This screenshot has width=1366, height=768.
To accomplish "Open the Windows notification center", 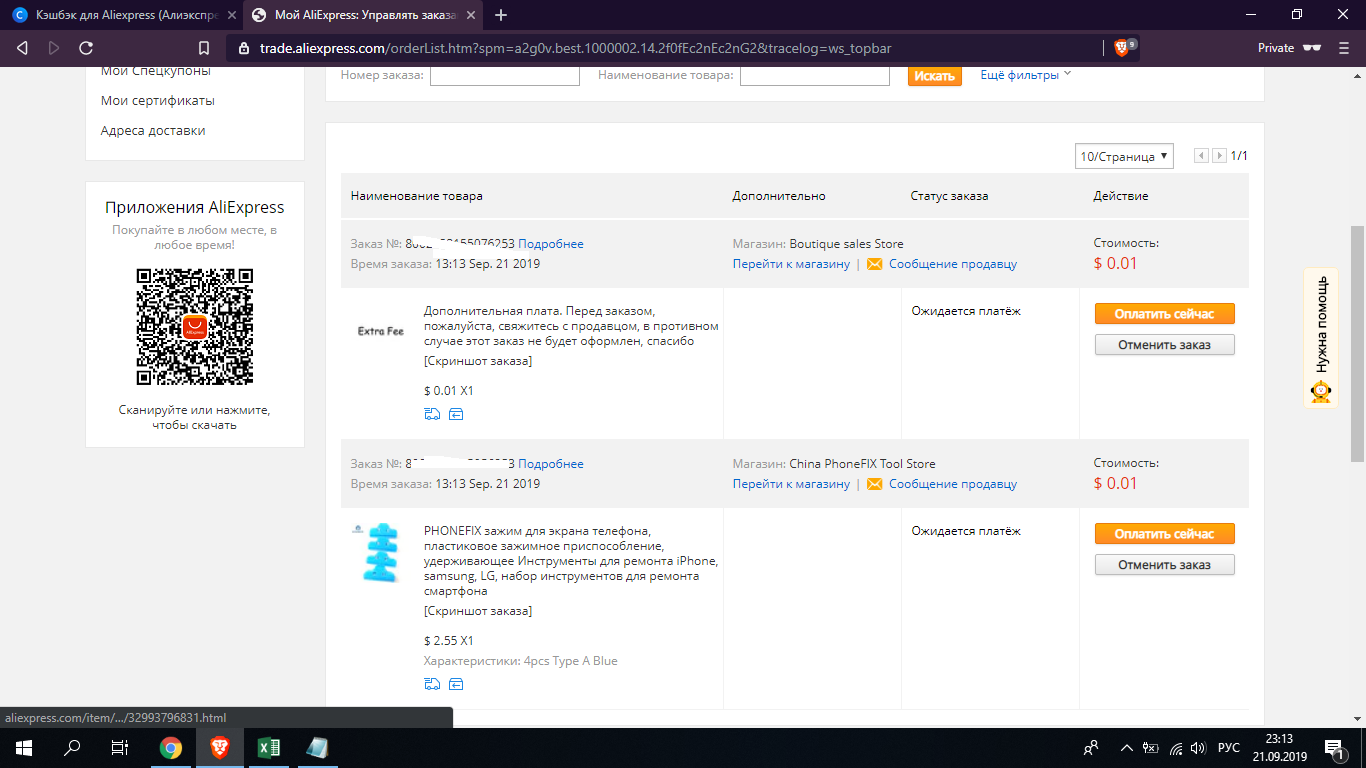I will (1334, 748).
